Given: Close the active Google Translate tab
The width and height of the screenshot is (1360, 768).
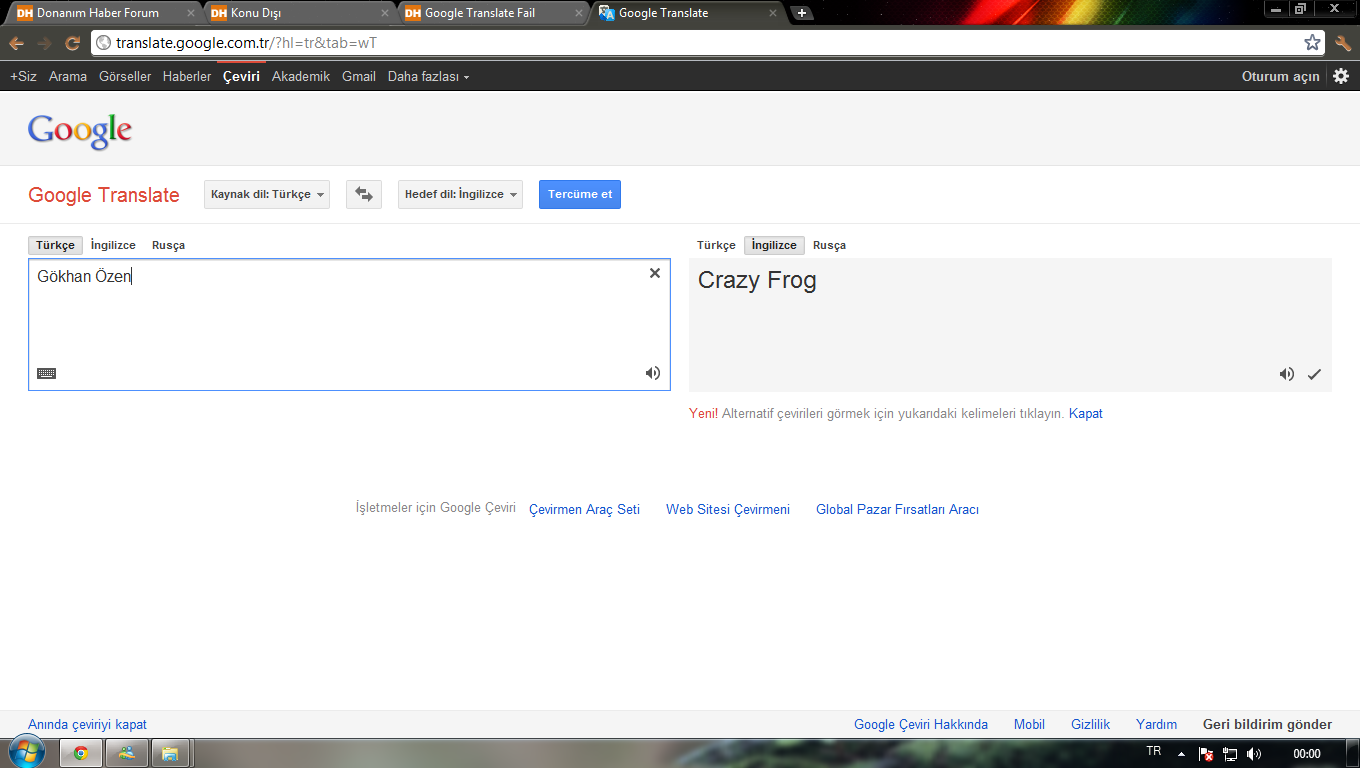Looking at the screenshot, I should (x=773, y=13).
